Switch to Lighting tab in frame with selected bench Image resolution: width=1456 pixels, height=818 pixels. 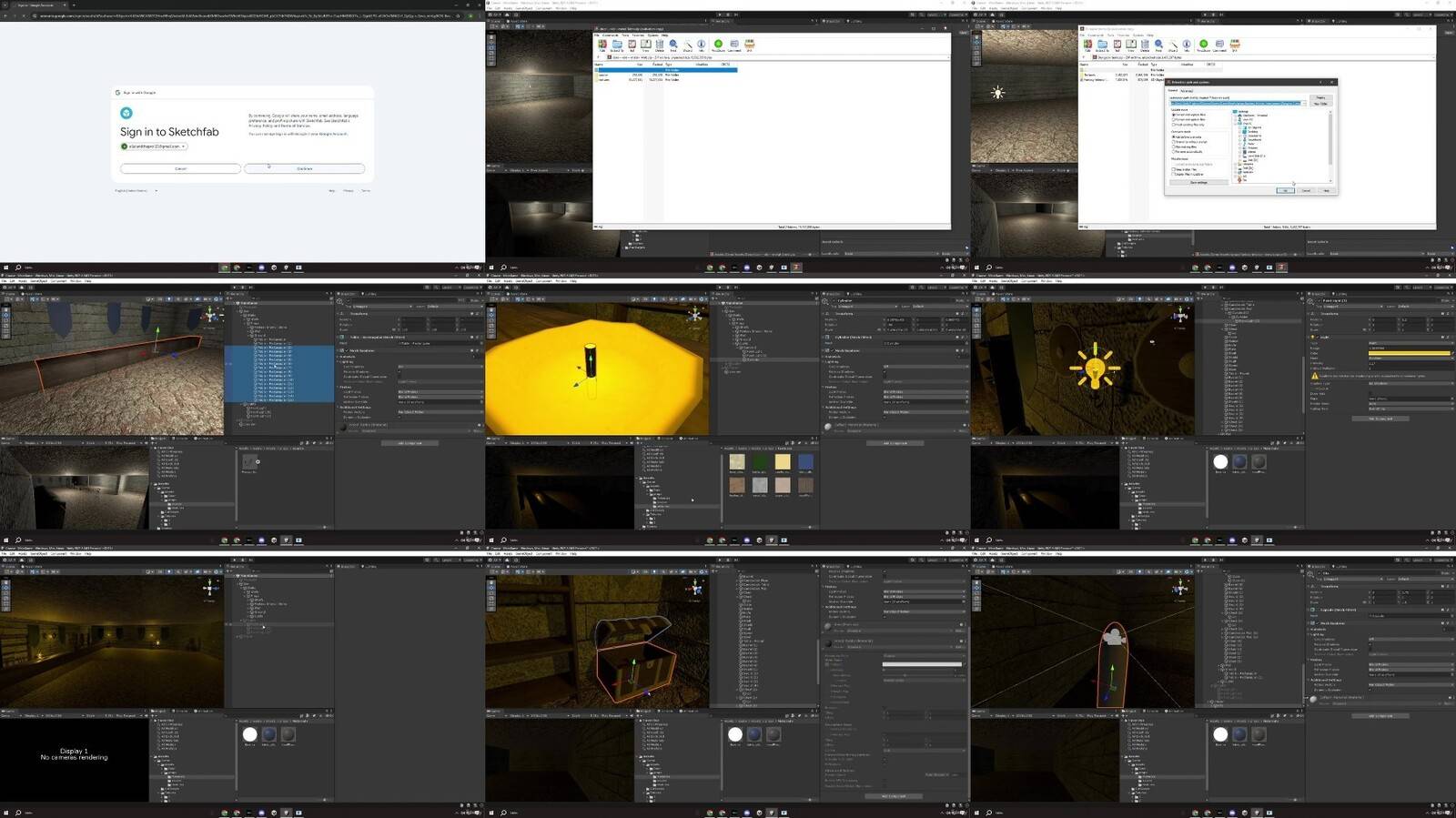click(370, 294)
